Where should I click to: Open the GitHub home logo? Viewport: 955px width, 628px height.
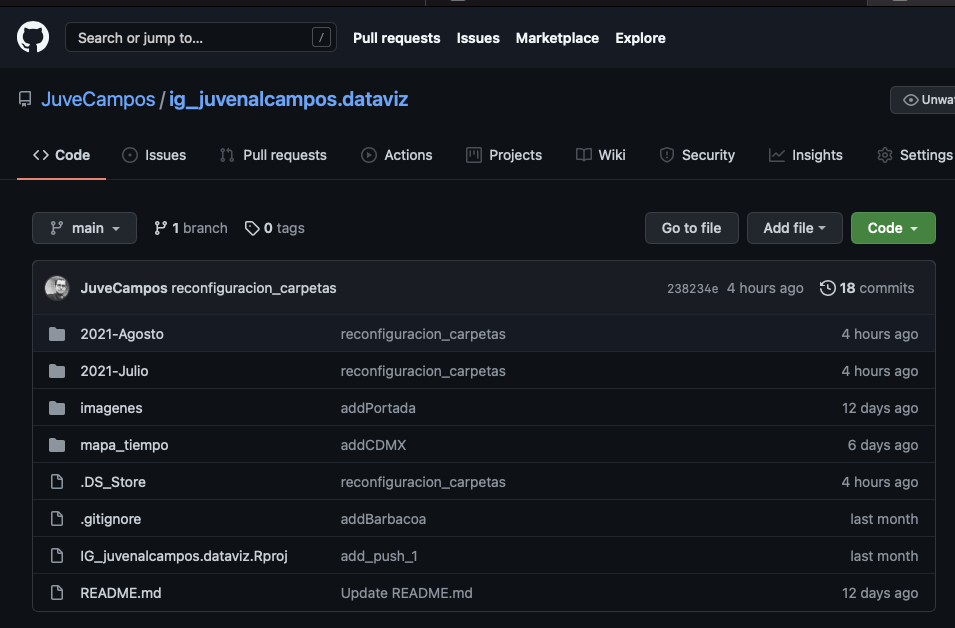33,37
